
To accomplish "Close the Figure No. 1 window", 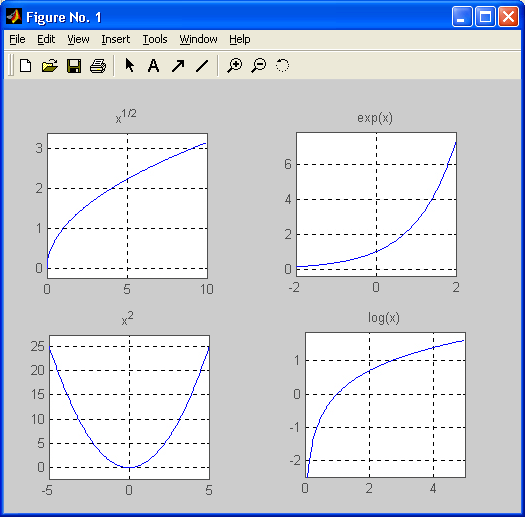I will point(509,16).
